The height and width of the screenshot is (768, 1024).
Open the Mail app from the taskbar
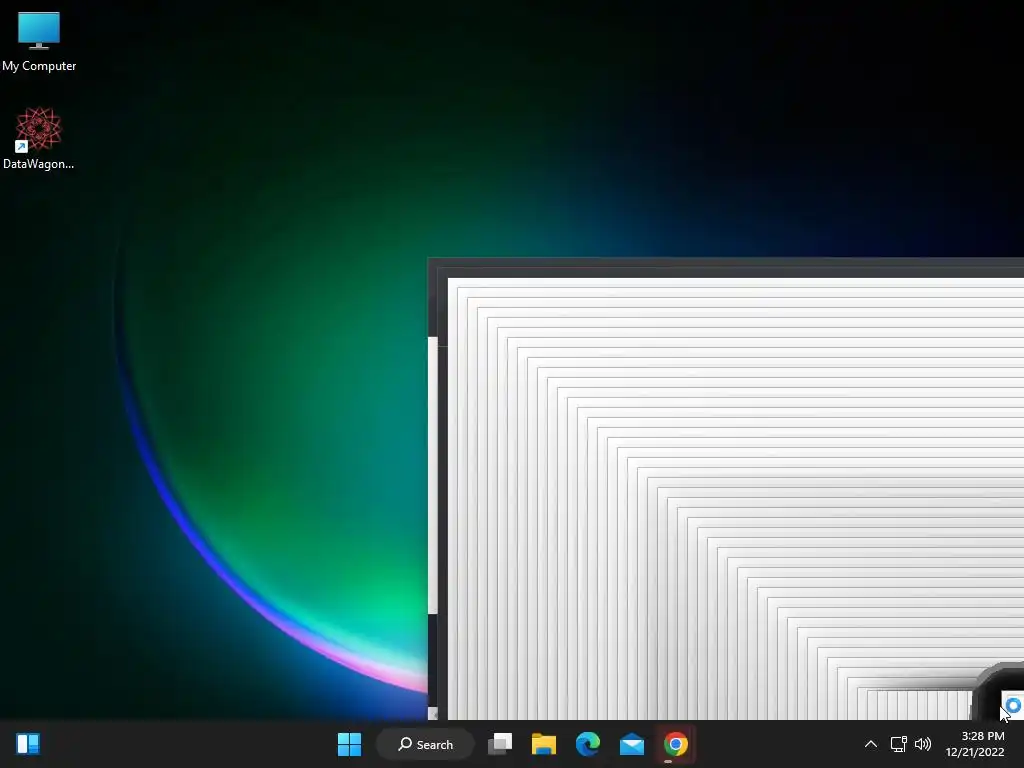click(x=632, y=744)
